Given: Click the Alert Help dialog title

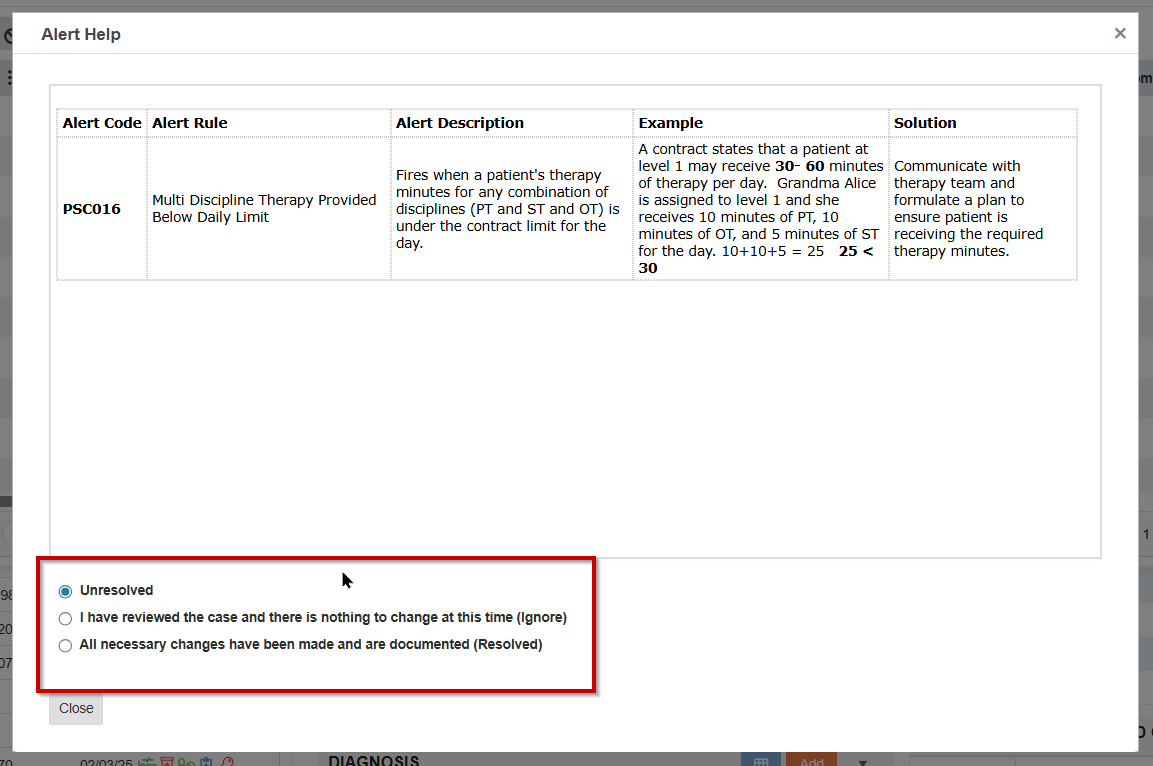Looking at the screenshot, I should tap(81, 34).
